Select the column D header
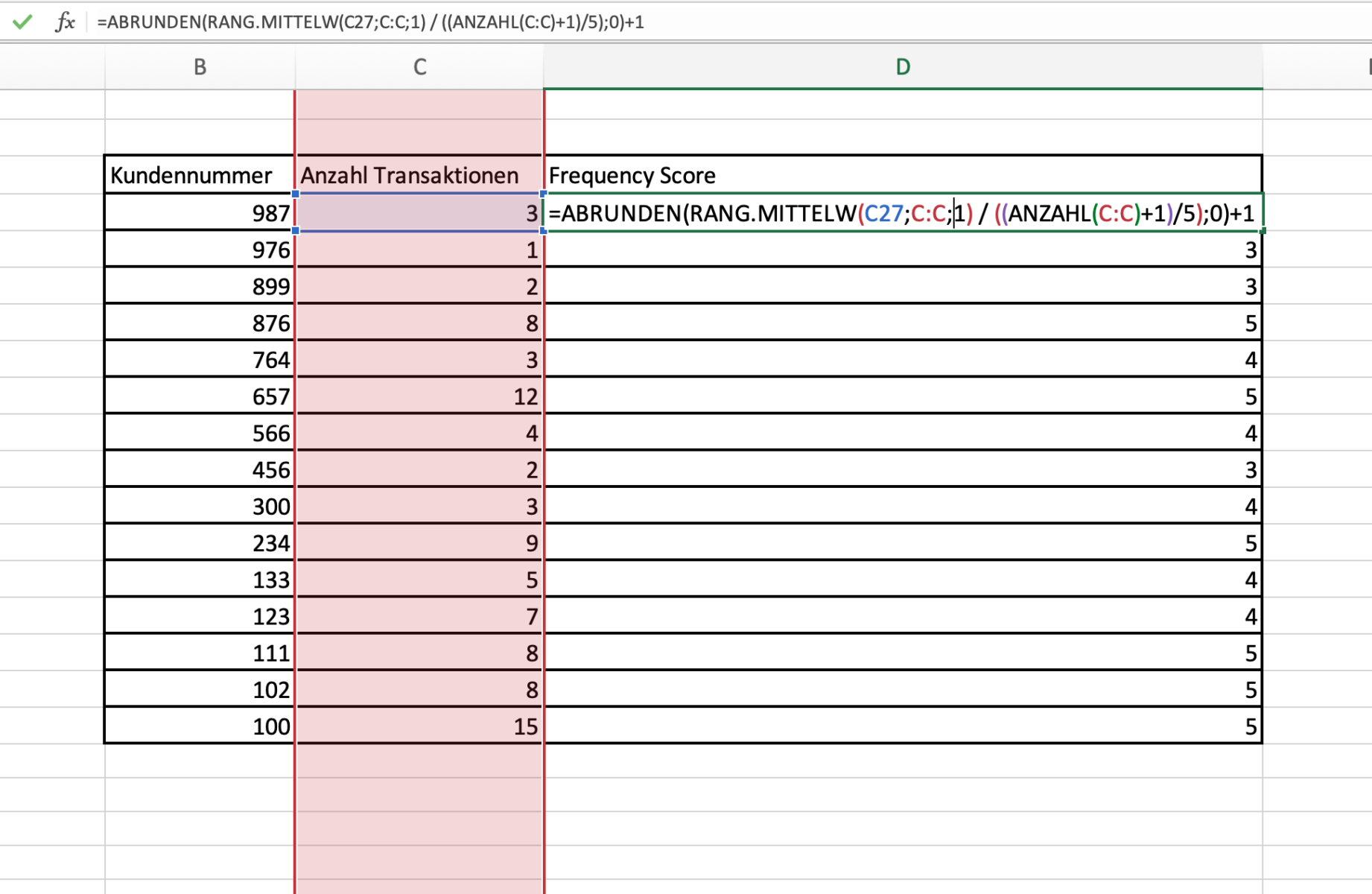This screenshot has height=894, width=1372. pyautogui.click(x=902, y=67)
